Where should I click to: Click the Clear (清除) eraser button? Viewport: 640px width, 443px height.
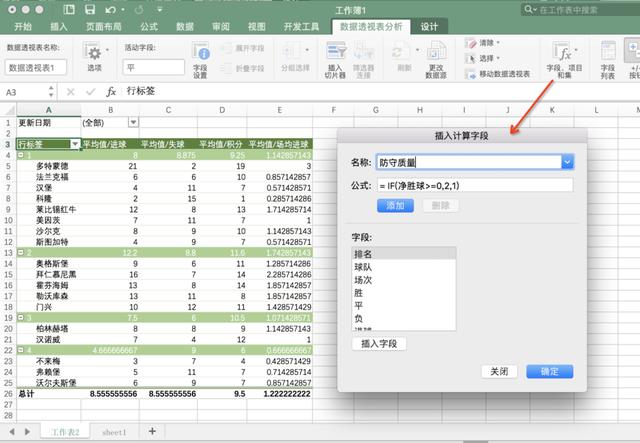click(x=482, y=43)
